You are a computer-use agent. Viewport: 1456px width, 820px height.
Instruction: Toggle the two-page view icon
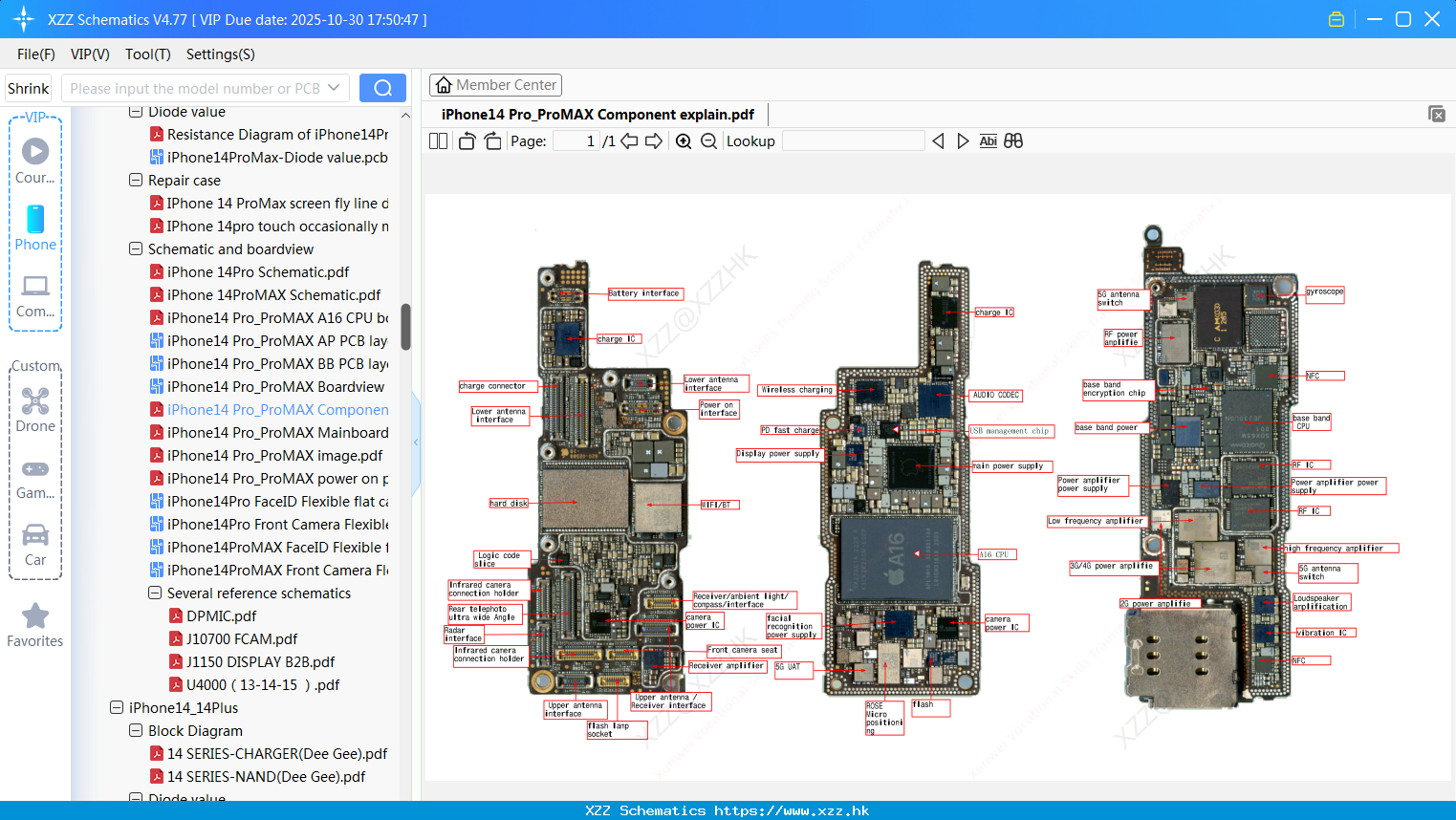438,141
